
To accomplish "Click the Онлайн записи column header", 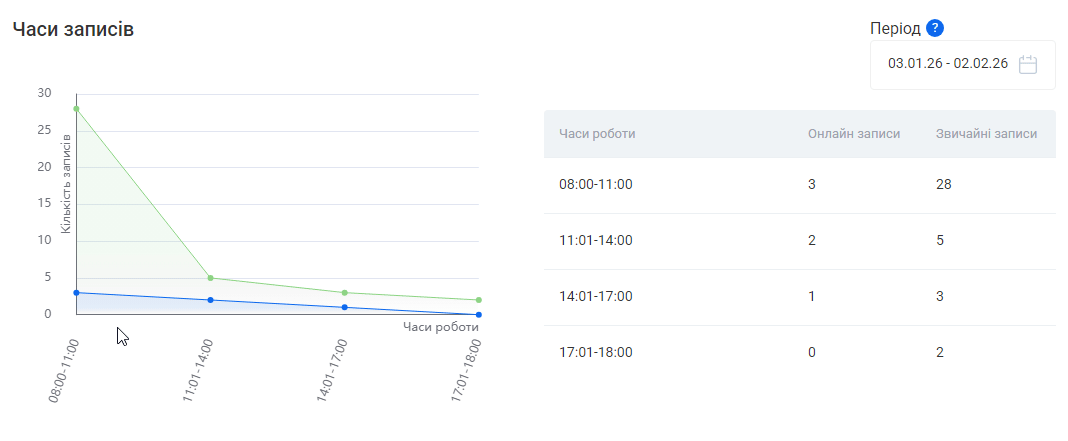I will [853, 134].
